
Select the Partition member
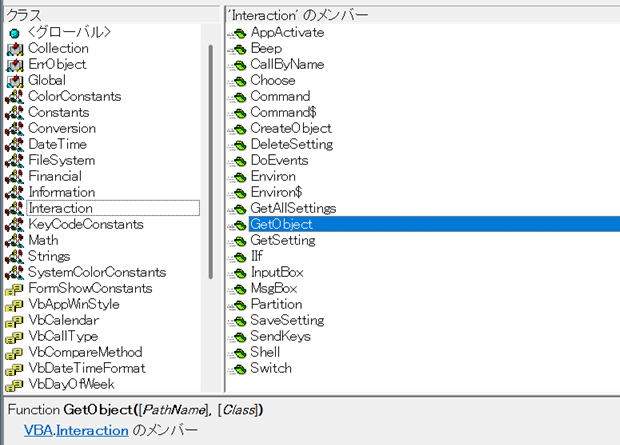276,304
